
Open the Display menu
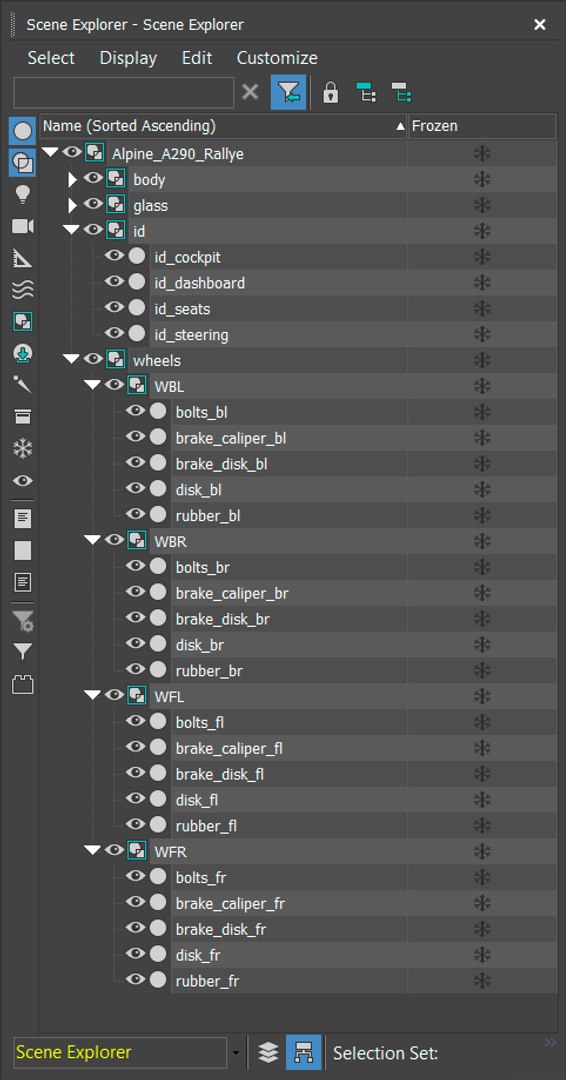(x=128, y=58)
